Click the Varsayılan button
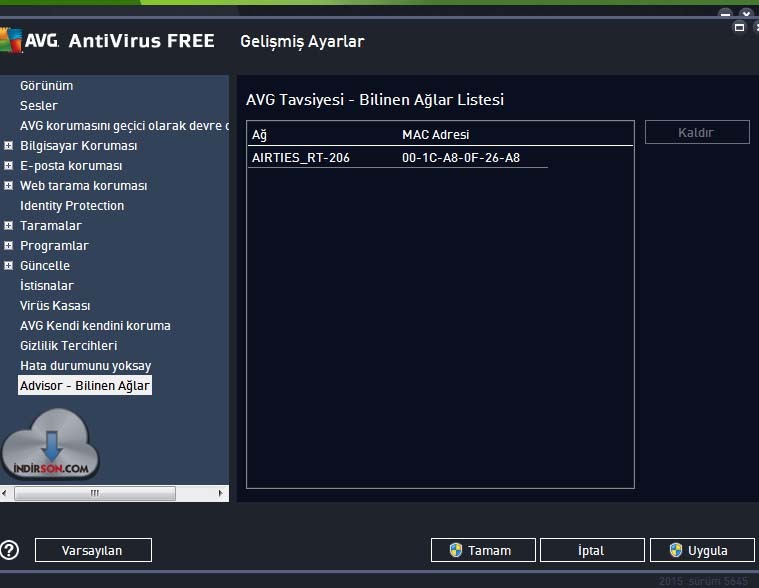Image resolution: width=759 pixels, height=588 pixels. (93, 550)
